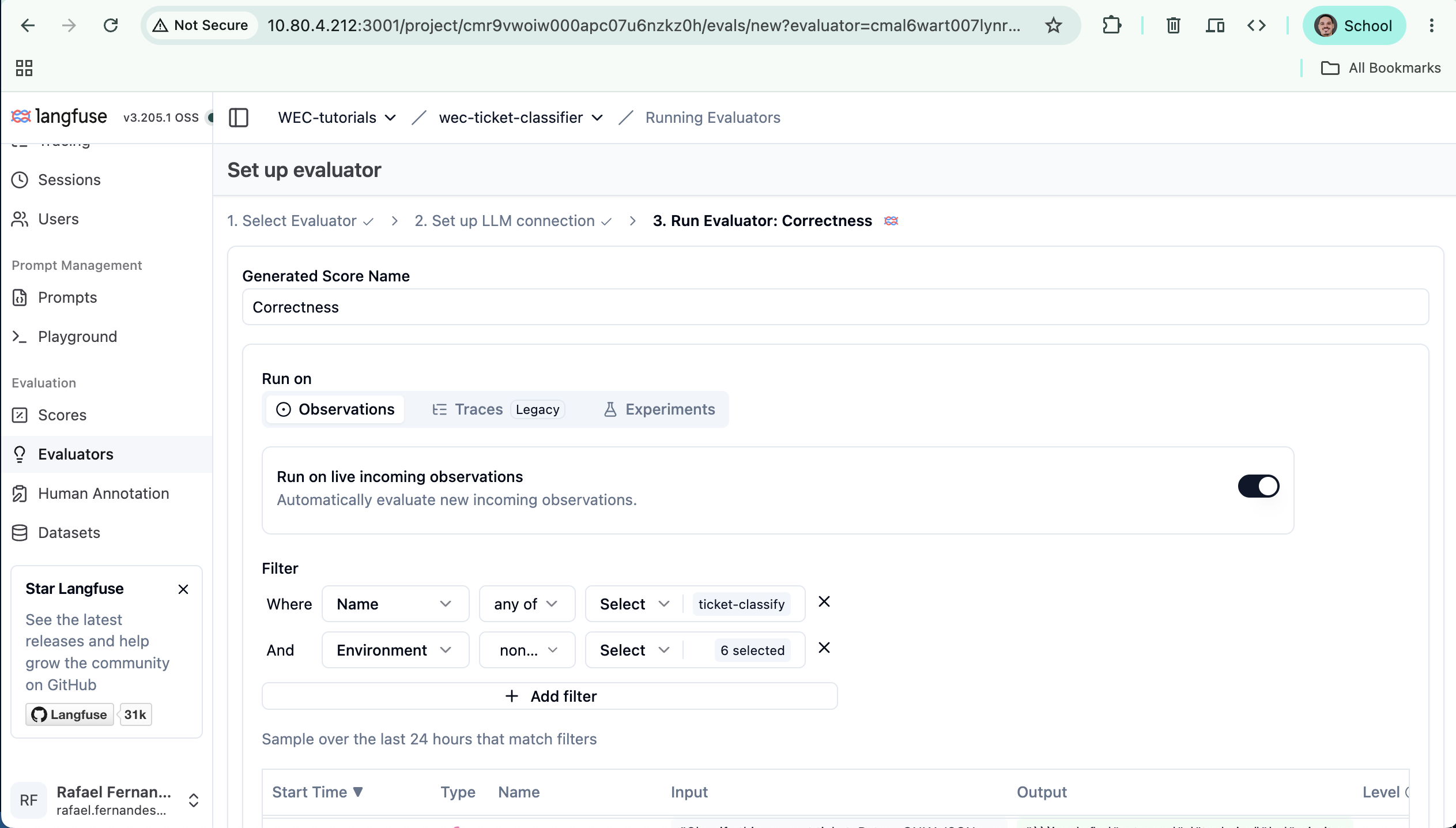Open Human Annotation in the sidebar
1456x828 pixels.
point(107,494)
